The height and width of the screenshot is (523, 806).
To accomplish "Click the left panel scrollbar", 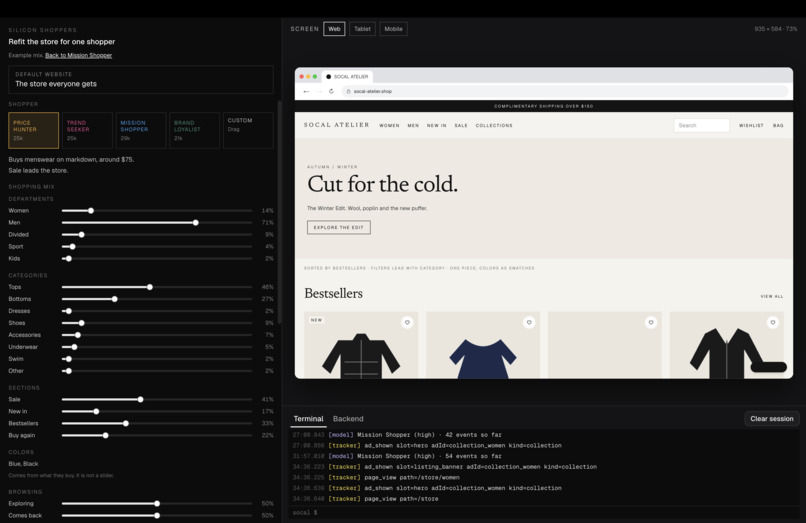I will coord(280,212).
